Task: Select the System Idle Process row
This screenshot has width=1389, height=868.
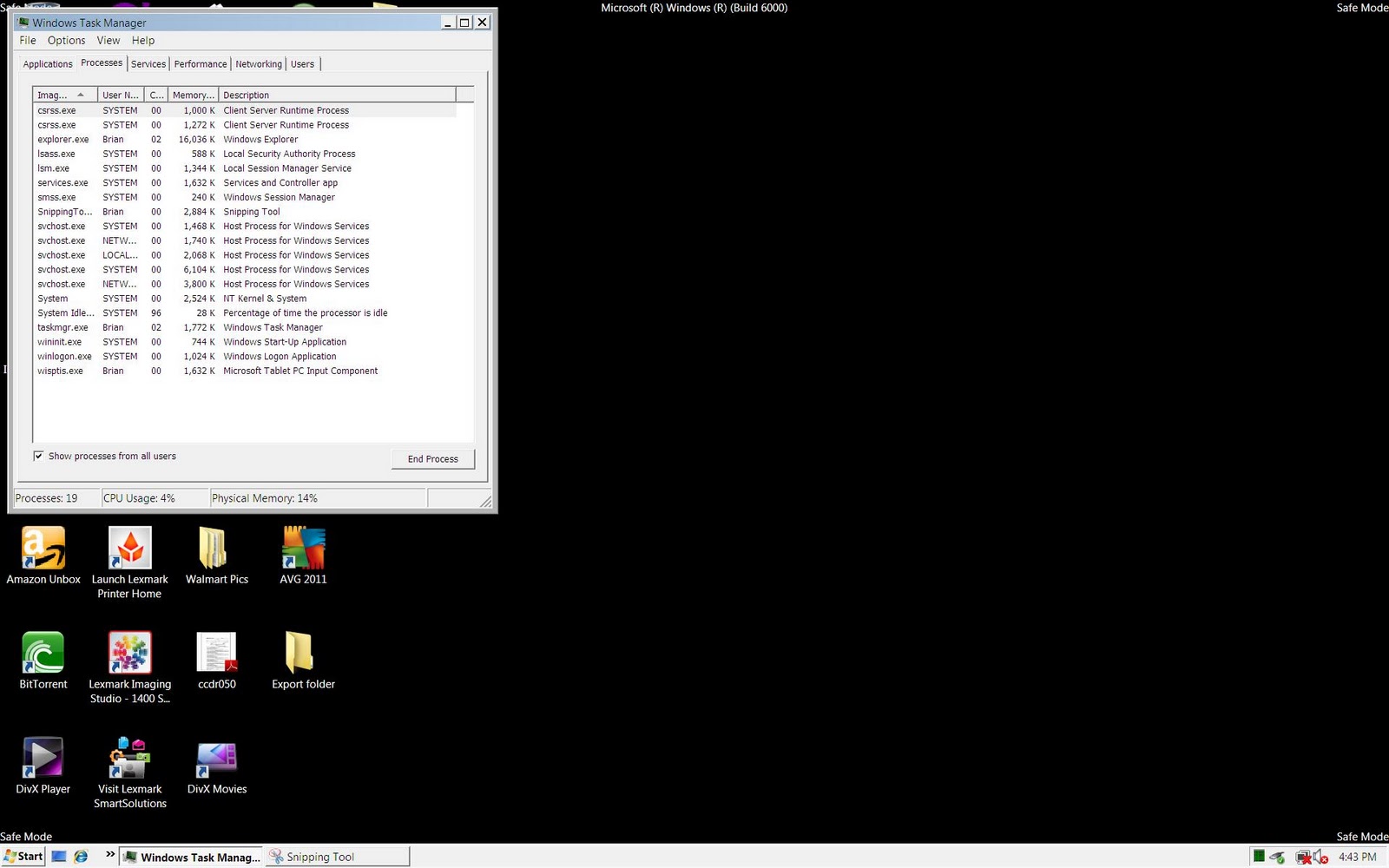Action: click(245, 313)
